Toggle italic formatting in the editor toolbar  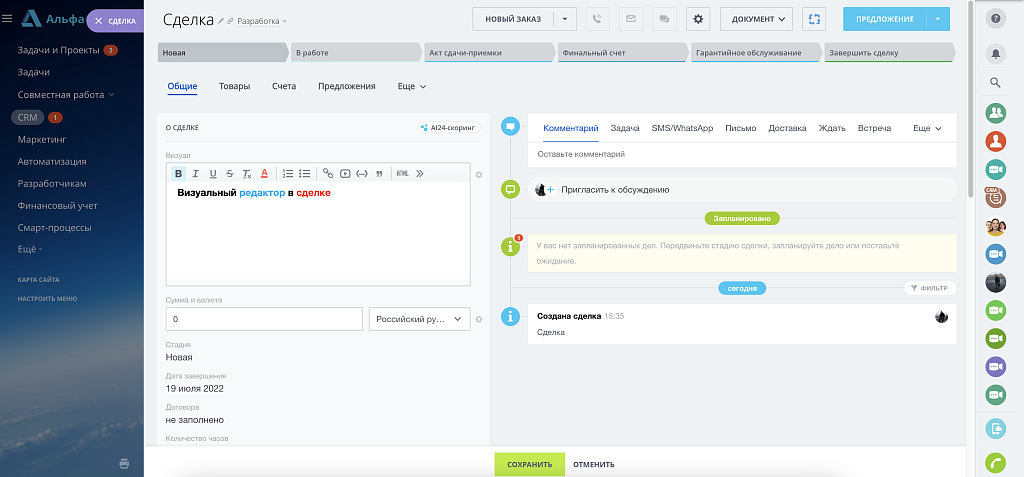tap(196, 173)
